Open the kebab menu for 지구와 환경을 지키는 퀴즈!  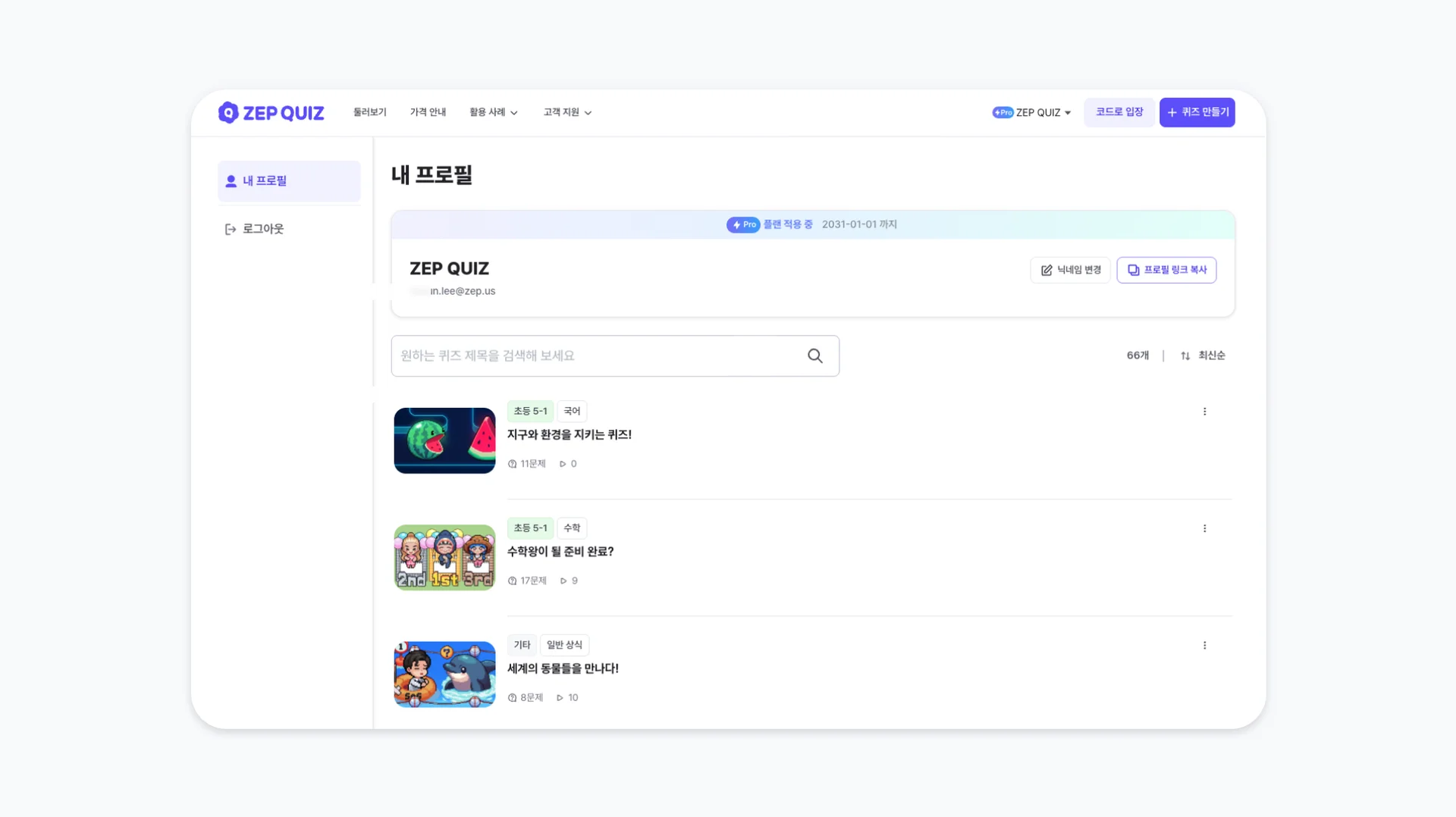pos(1204,412)
